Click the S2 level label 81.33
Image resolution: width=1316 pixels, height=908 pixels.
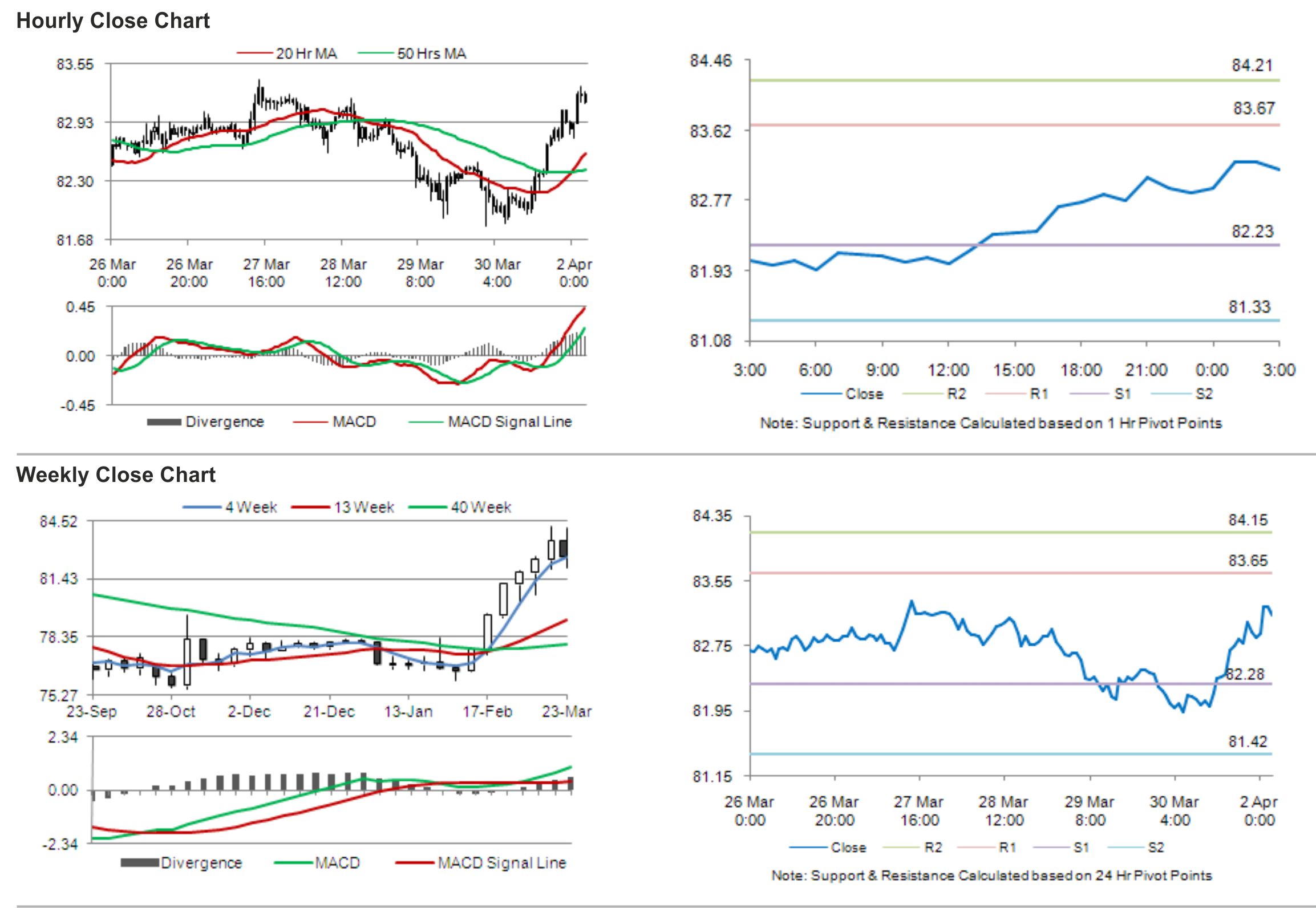[x=1250, y=307]
